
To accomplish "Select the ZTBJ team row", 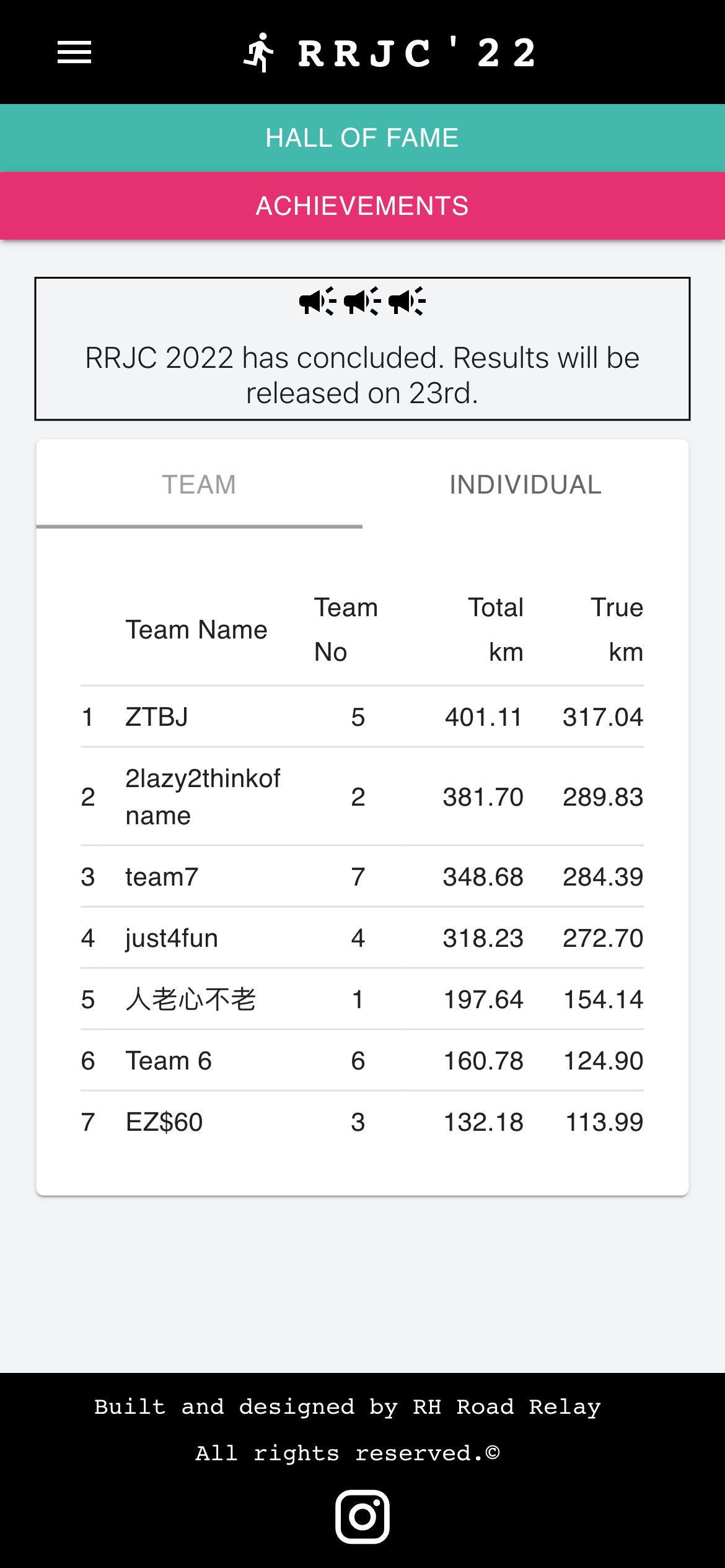I will pyautogui.click(x=362, y=716).
